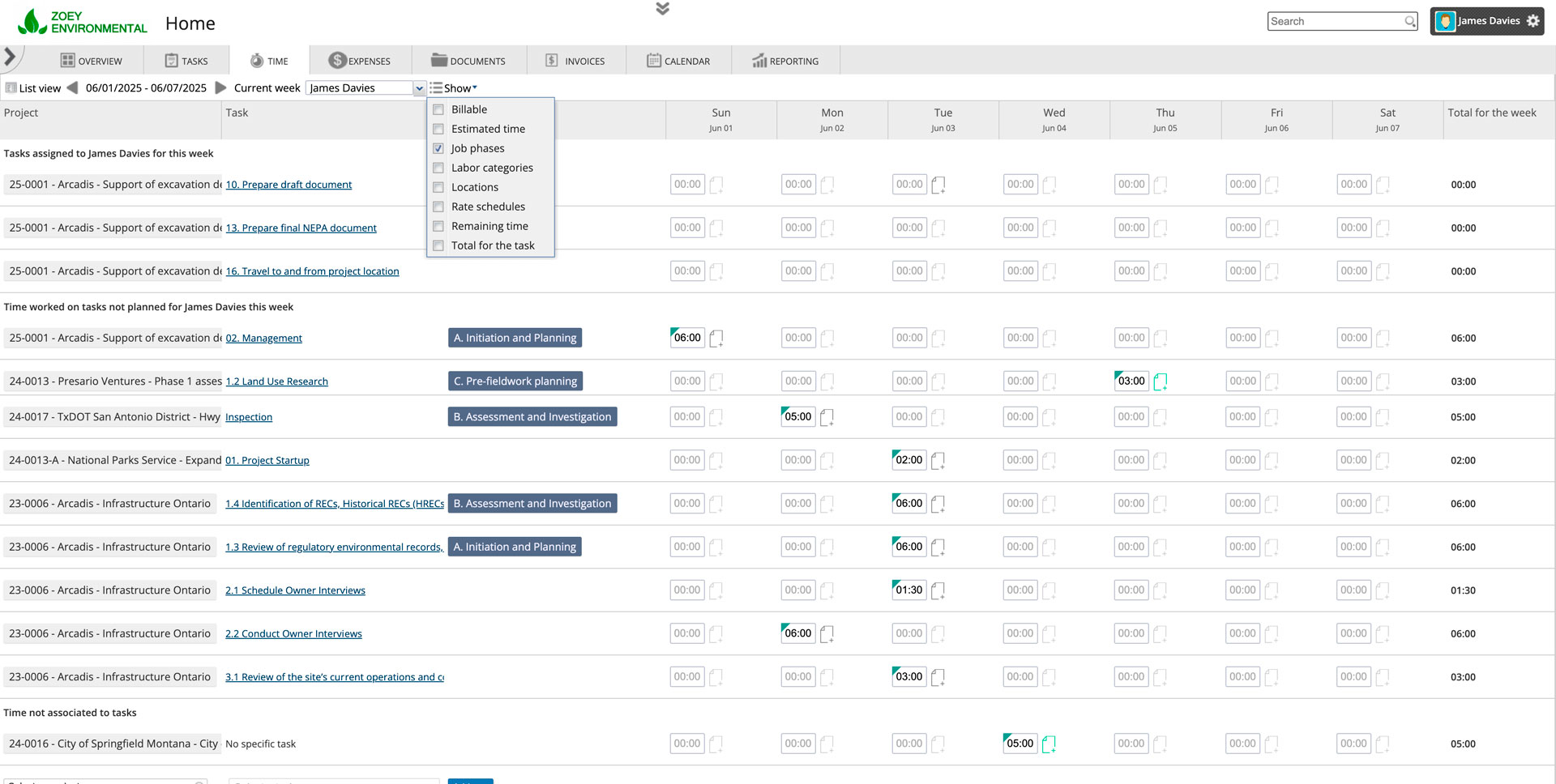Image resolution: width=1556 pixels, height=784 pixels.
Task: Switch to the Expenses tab
Action: (x=359, y=61)
